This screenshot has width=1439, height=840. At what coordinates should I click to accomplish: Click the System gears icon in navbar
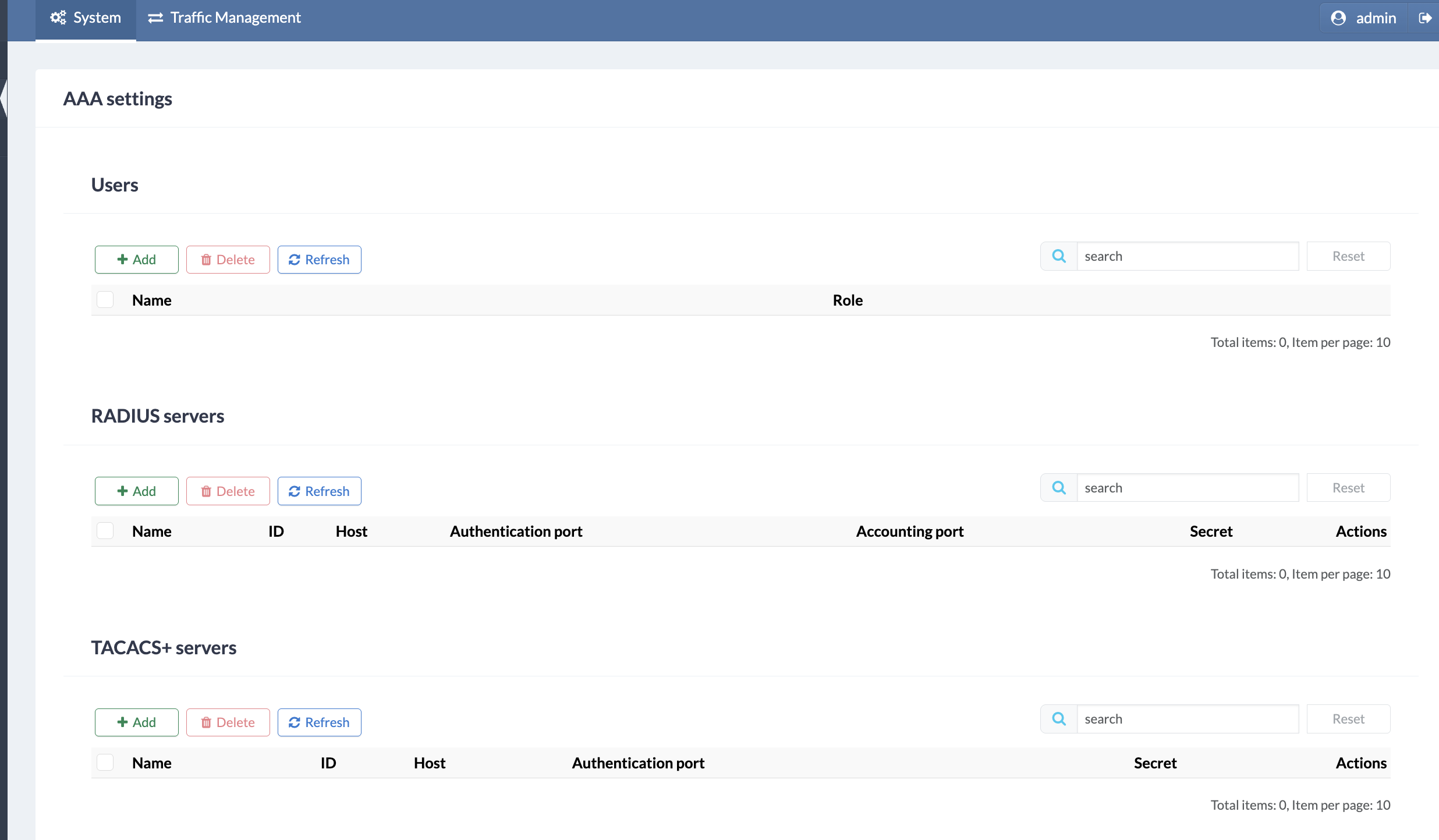click(58, 18)
